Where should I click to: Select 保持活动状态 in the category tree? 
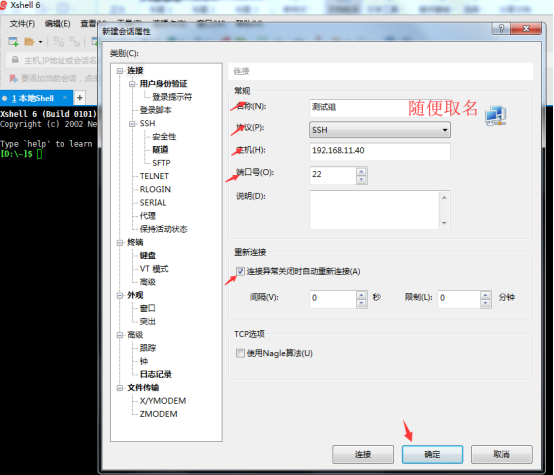pyautogui.click(x=163, y=229)
